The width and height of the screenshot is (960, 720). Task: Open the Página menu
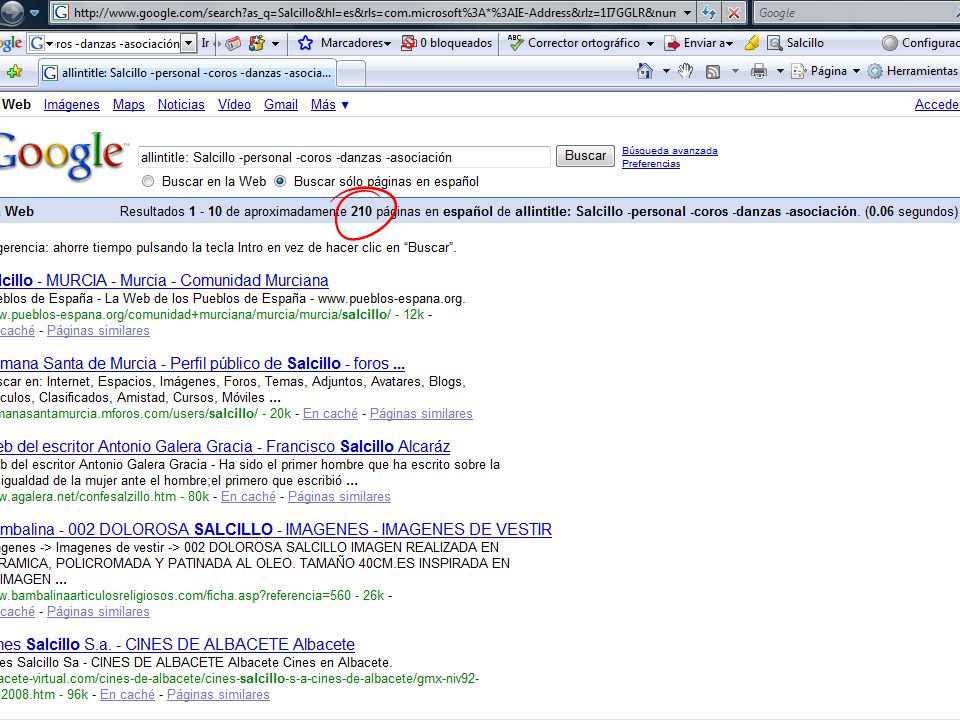(826, 71)
